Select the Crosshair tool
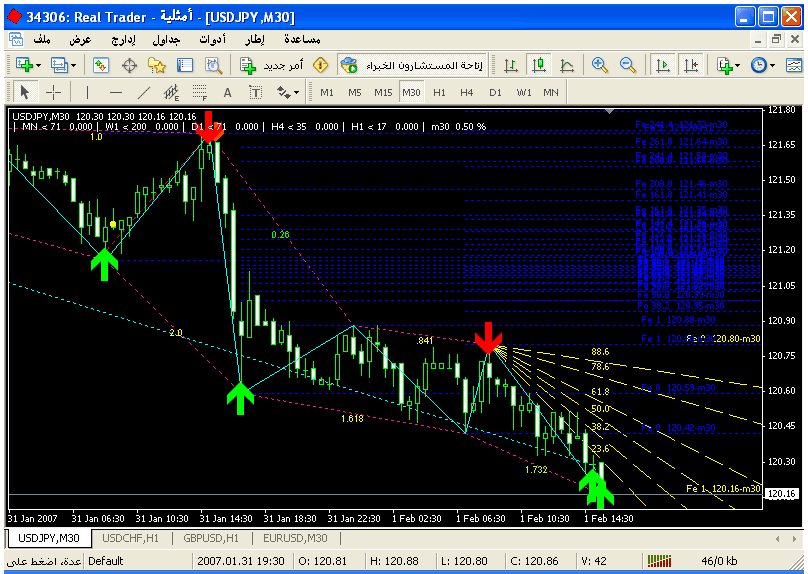 (53, 92)
